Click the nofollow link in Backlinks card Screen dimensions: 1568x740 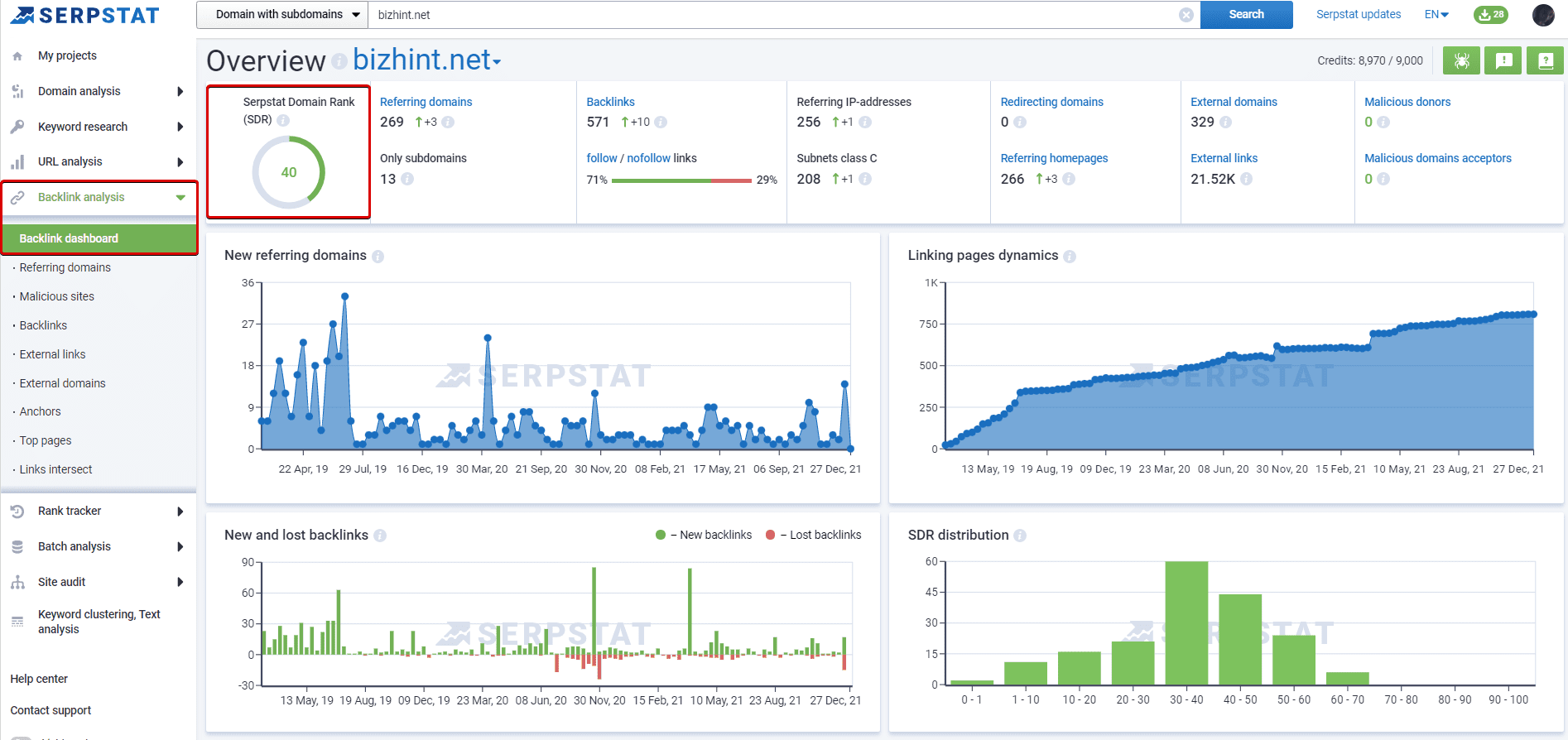tap(648, 158)
